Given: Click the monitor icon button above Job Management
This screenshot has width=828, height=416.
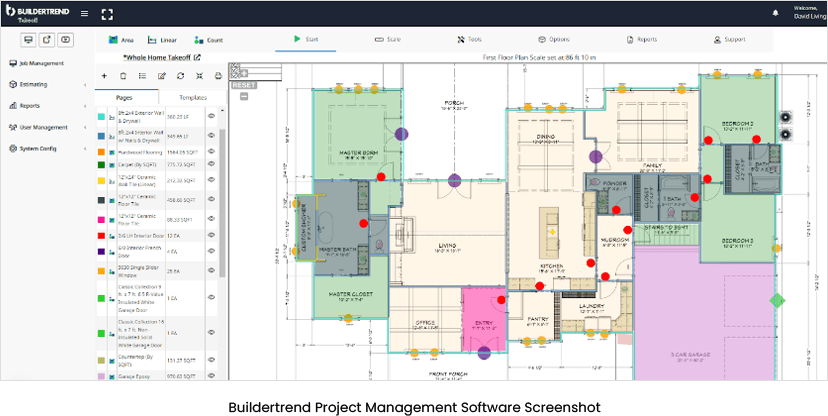Looking at the screenshot, I should coord(29,39).
